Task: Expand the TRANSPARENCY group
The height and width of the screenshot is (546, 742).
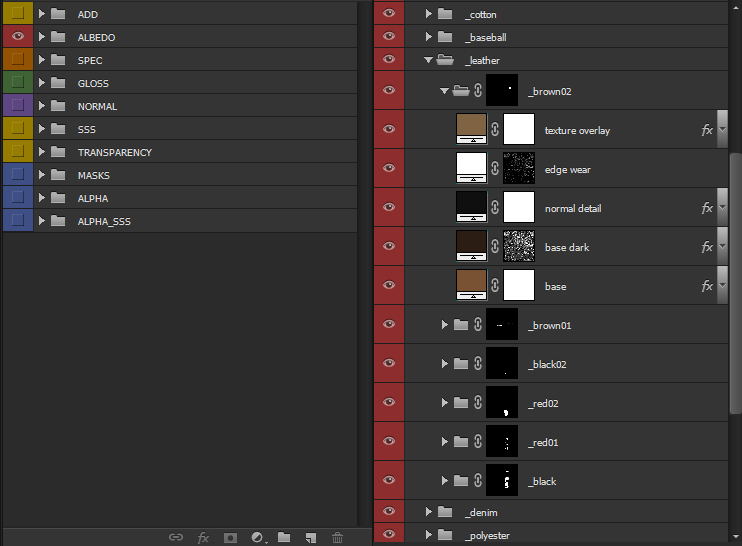Action: tap(42, 151)
